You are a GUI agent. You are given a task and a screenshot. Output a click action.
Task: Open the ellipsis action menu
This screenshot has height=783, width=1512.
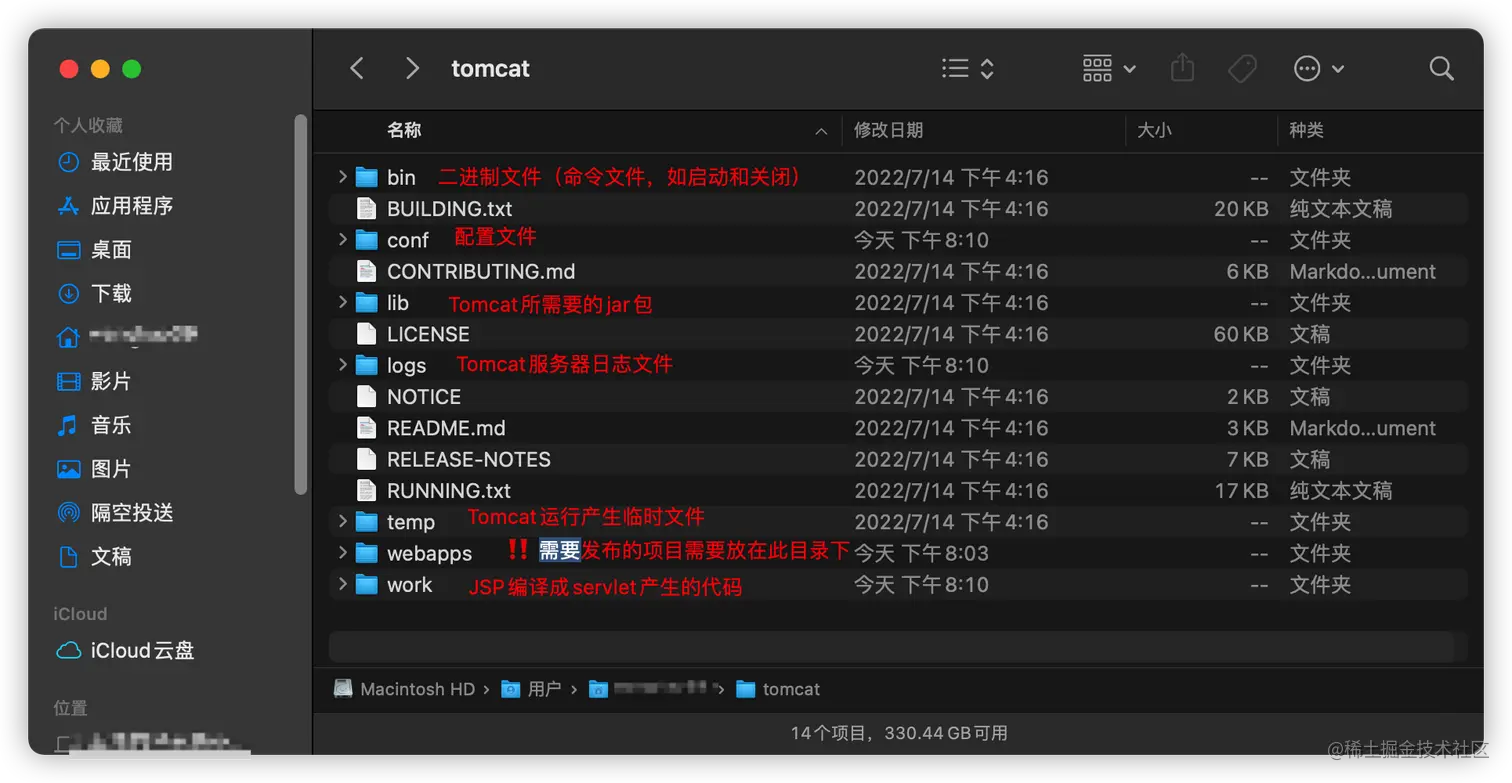tap(1318, 68)
